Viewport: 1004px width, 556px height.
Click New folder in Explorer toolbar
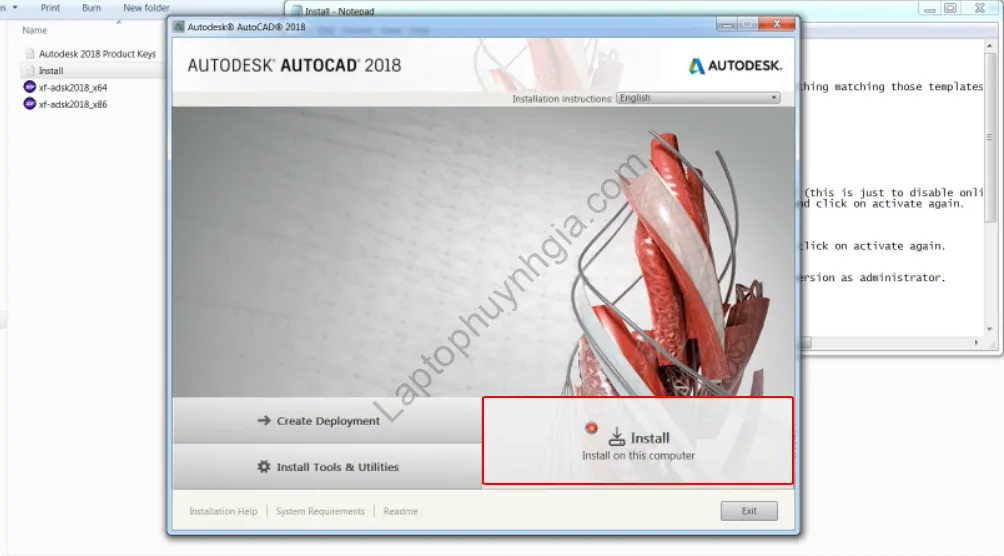click(x=146, y=8)
